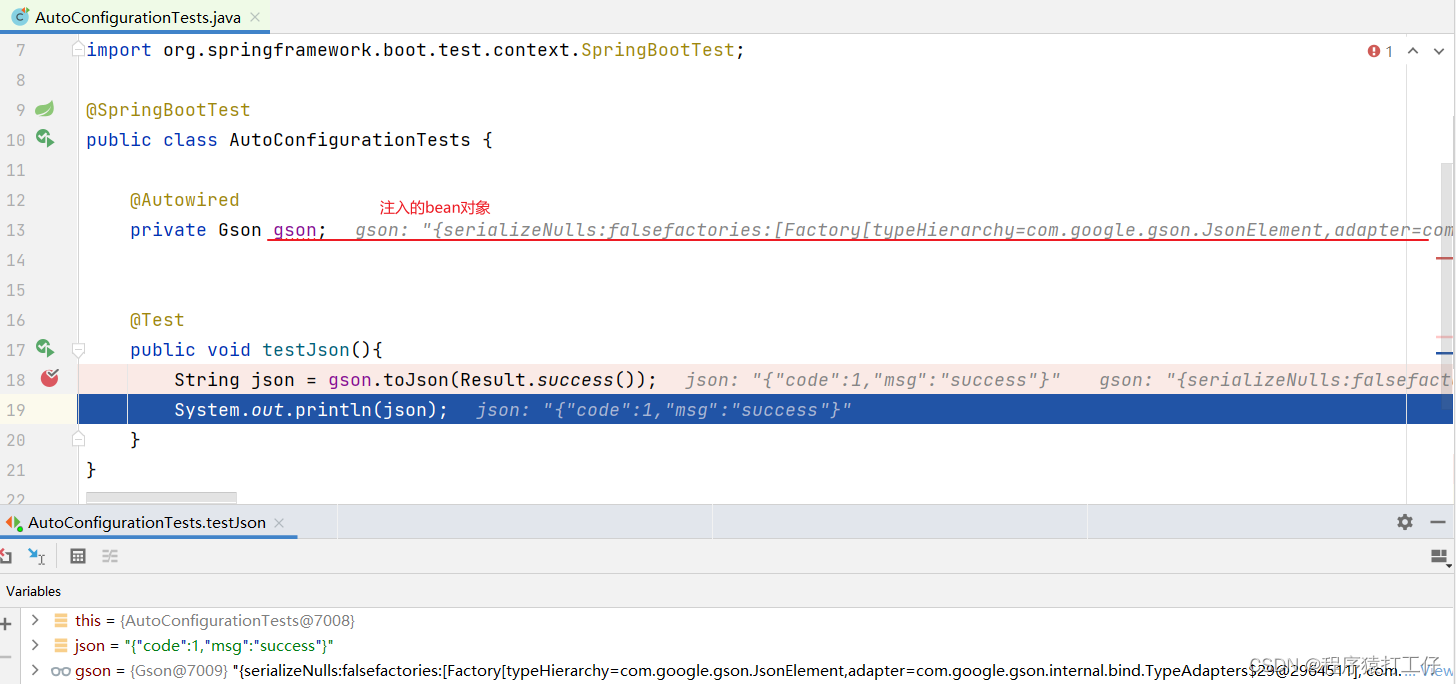Click the Variables panel header
Viewport: 1456px width, 684px height.
click(34, 591)
